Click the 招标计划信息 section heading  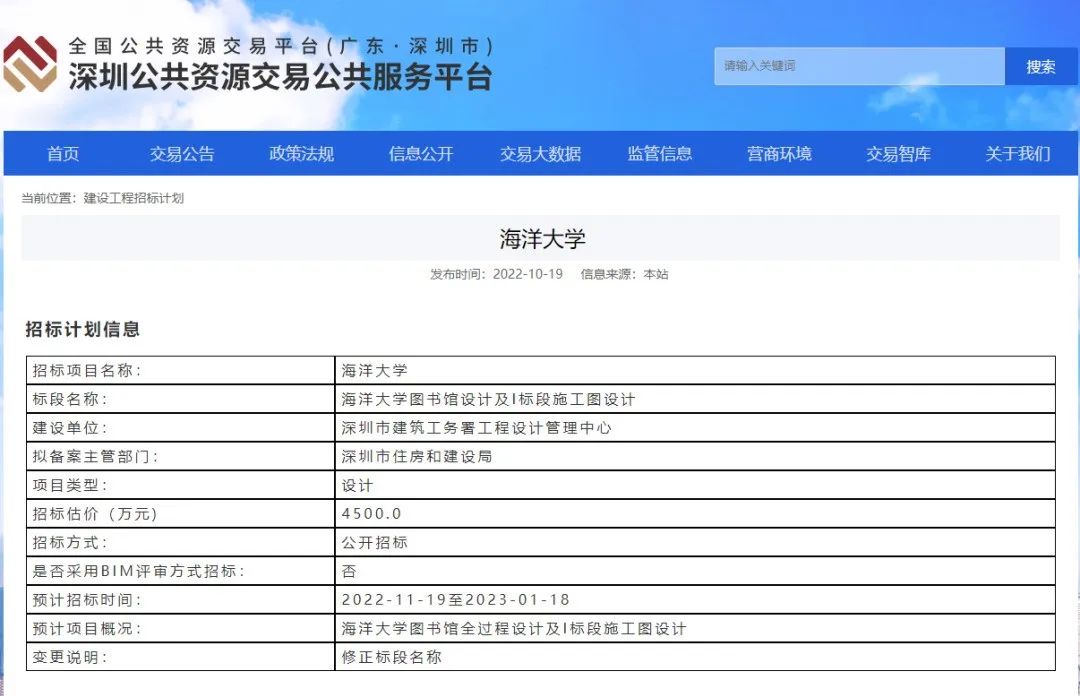(82, 329)
